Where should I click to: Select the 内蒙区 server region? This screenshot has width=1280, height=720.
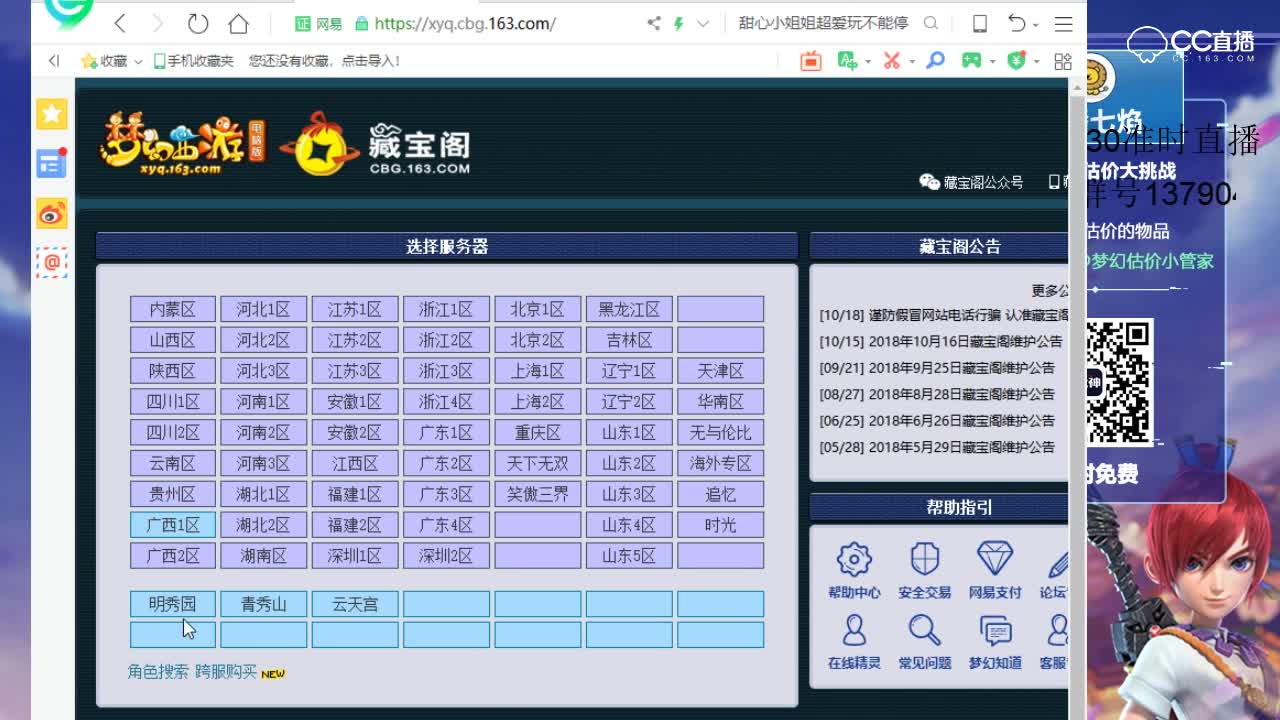point(173,310)
